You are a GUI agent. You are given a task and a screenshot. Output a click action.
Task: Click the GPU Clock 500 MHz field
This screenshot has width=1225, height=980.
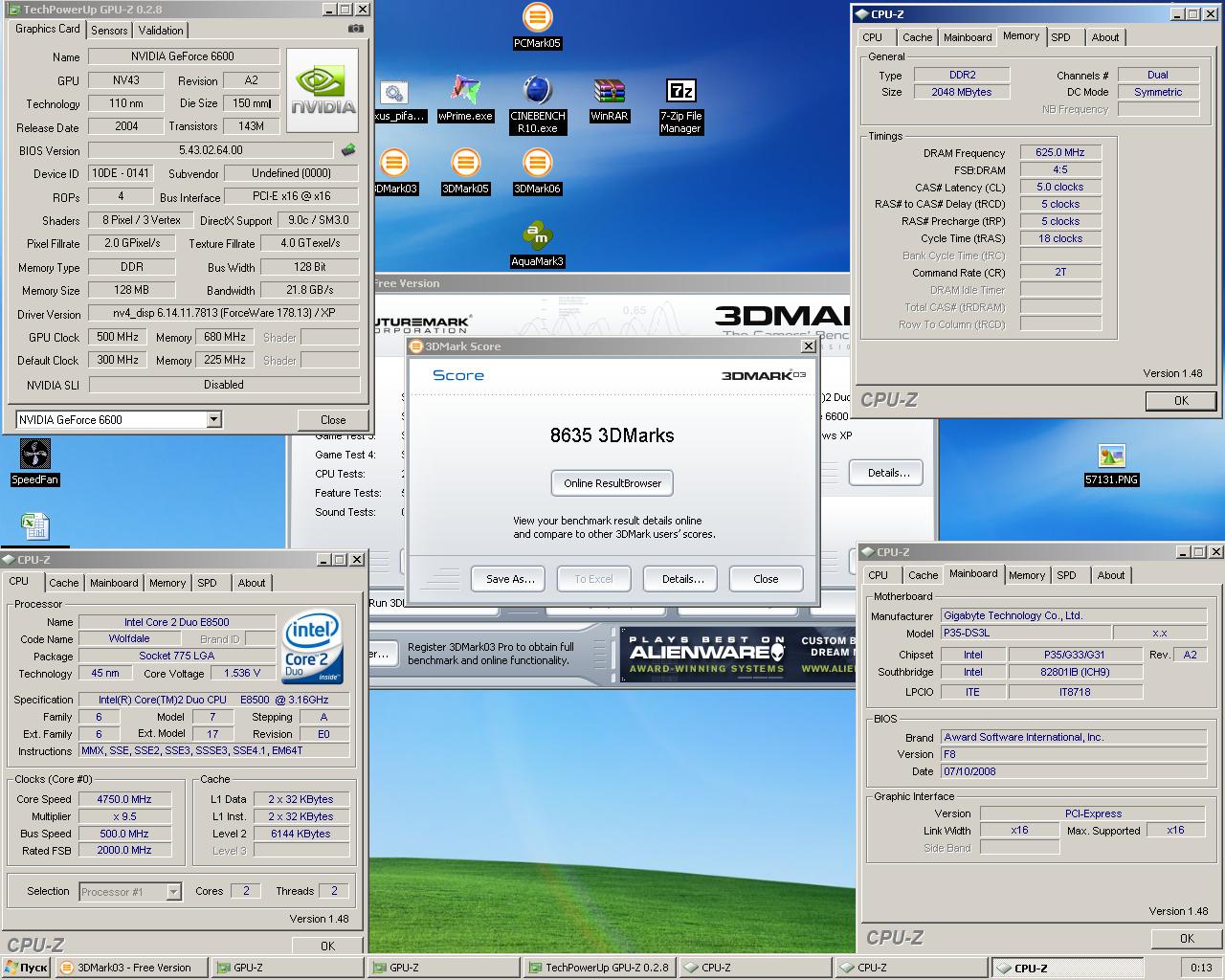click(x=118, y=337)
